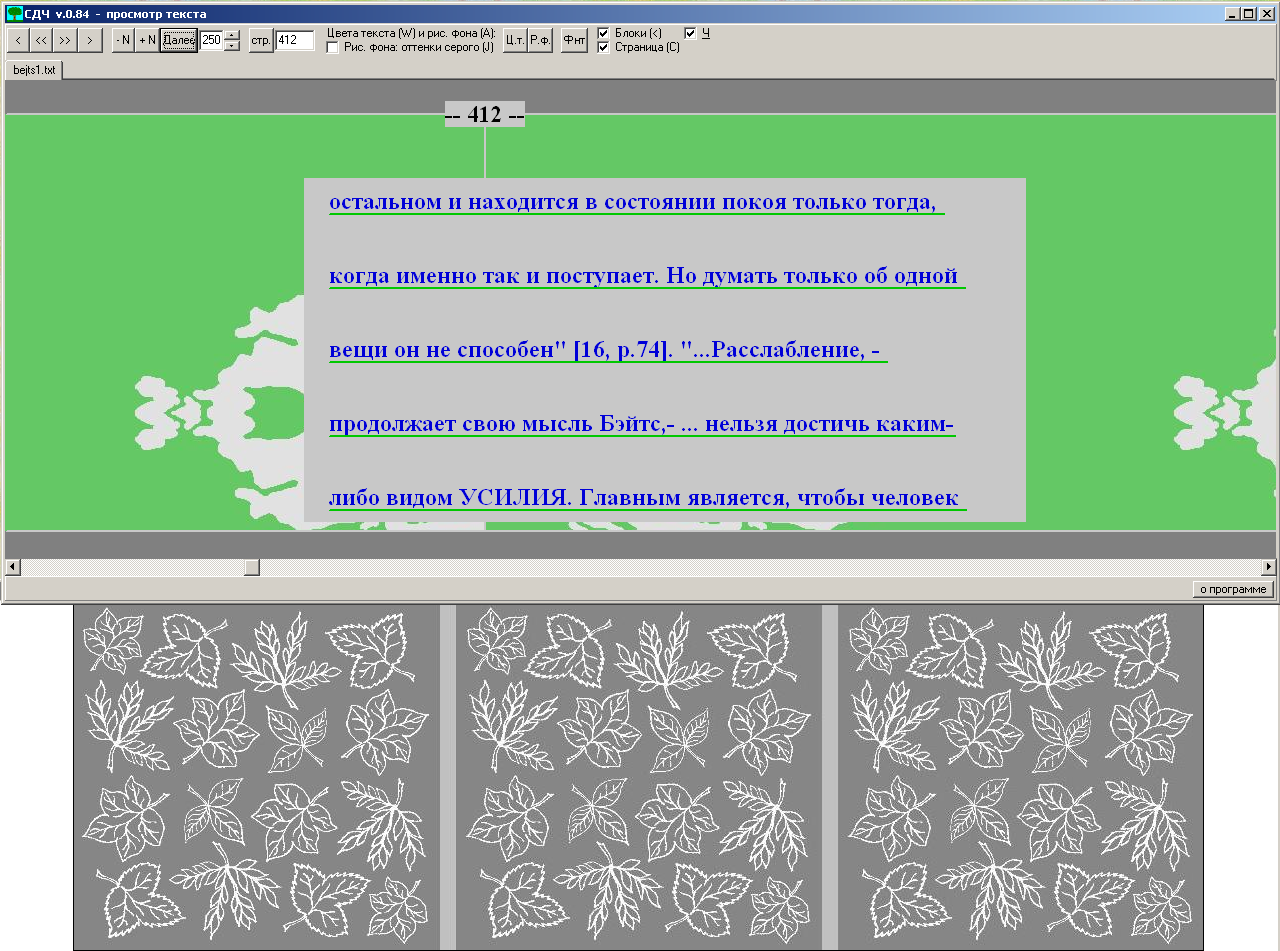Viewport: 1280px width, 951px height.
Task: Click the single right arrow '>' button
Action: point(90,40)
